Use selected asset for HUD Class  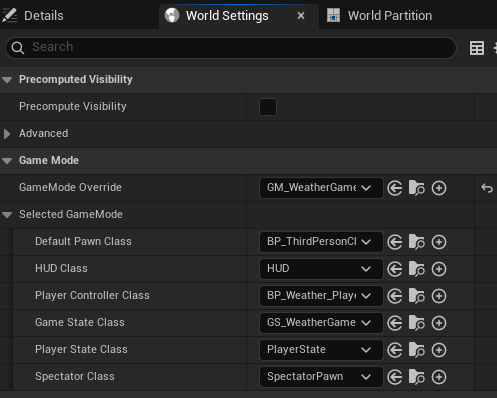(x=395, y=269)
